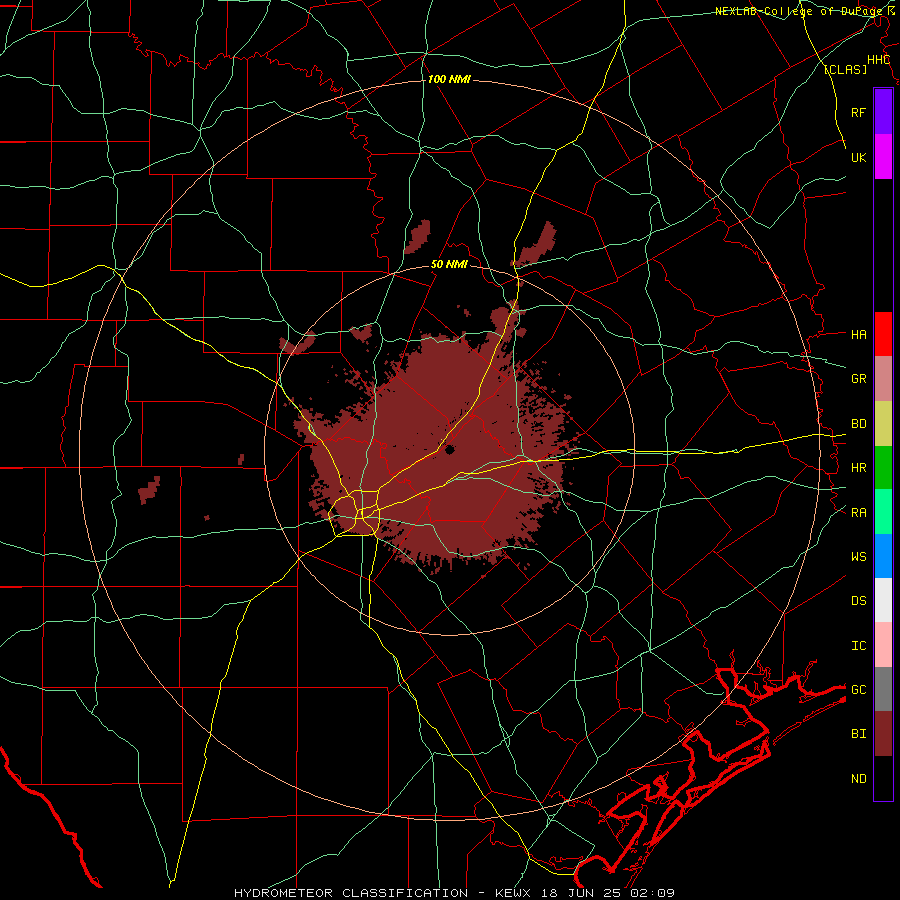Click the RA legend label
This screenshot has height=900, width=900.
coord(858,512)
